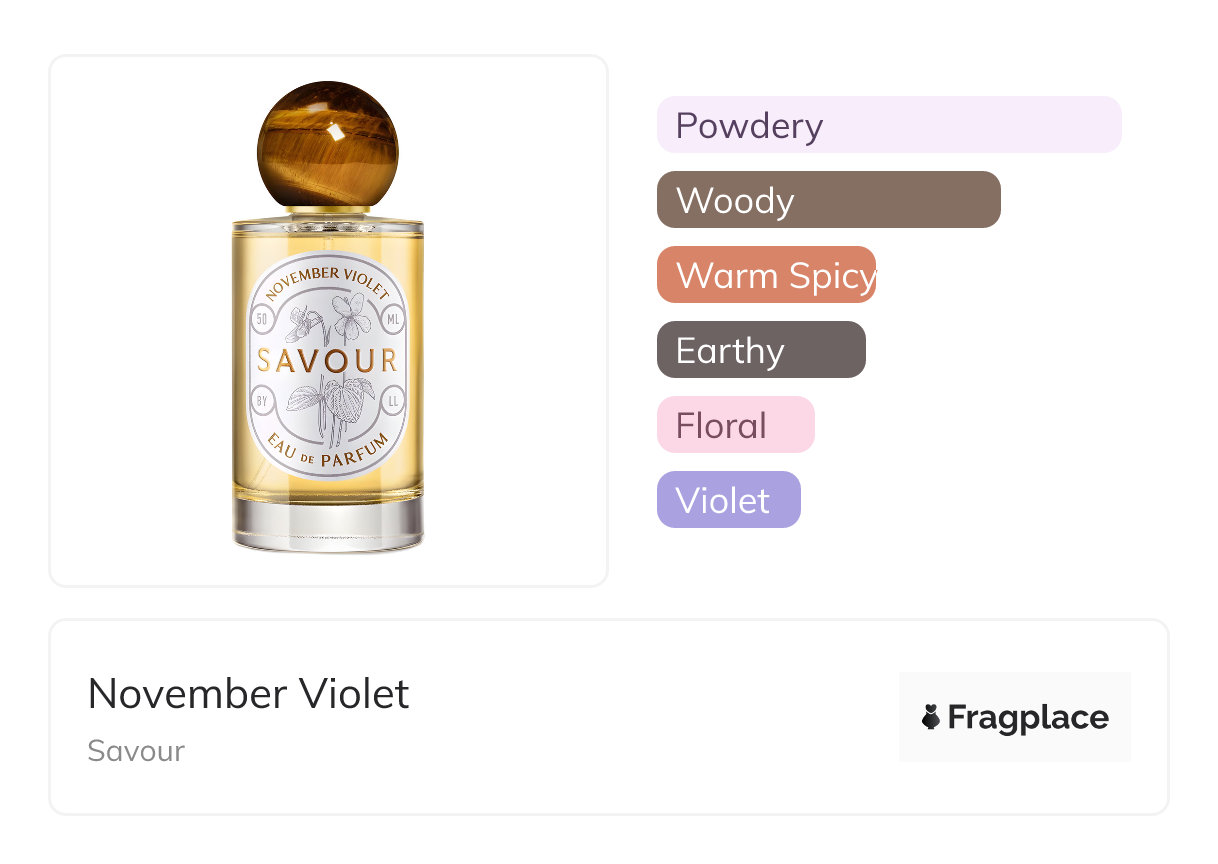The width and height of the screenshot is (1218, 864).
Task: Click the "LL" circle on the bottle label
Action: pos(392,401)
